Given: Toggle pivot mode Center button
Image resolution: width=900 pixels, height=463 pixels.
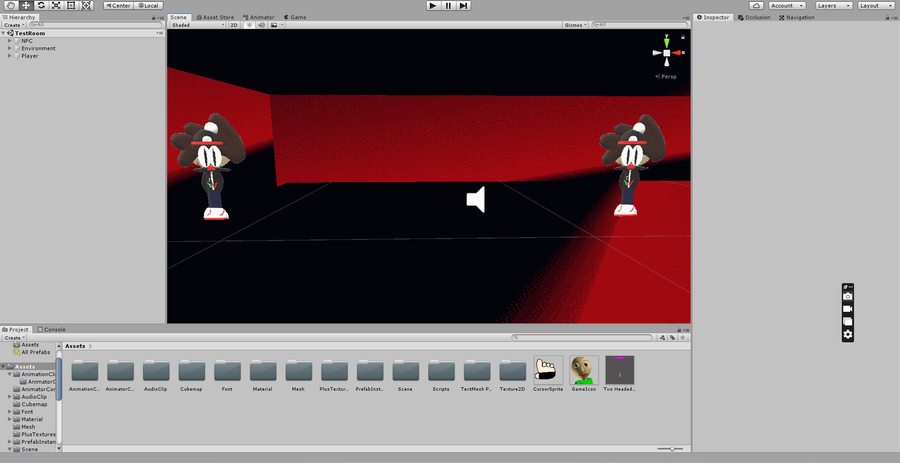Looking at the screenshot, I should pos(118,5).
